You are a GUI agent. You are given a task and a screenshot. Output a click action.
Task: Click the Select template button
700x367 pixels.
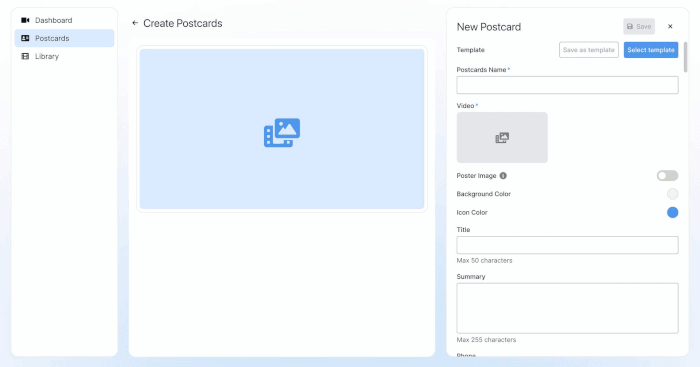[x=651, y=50]
